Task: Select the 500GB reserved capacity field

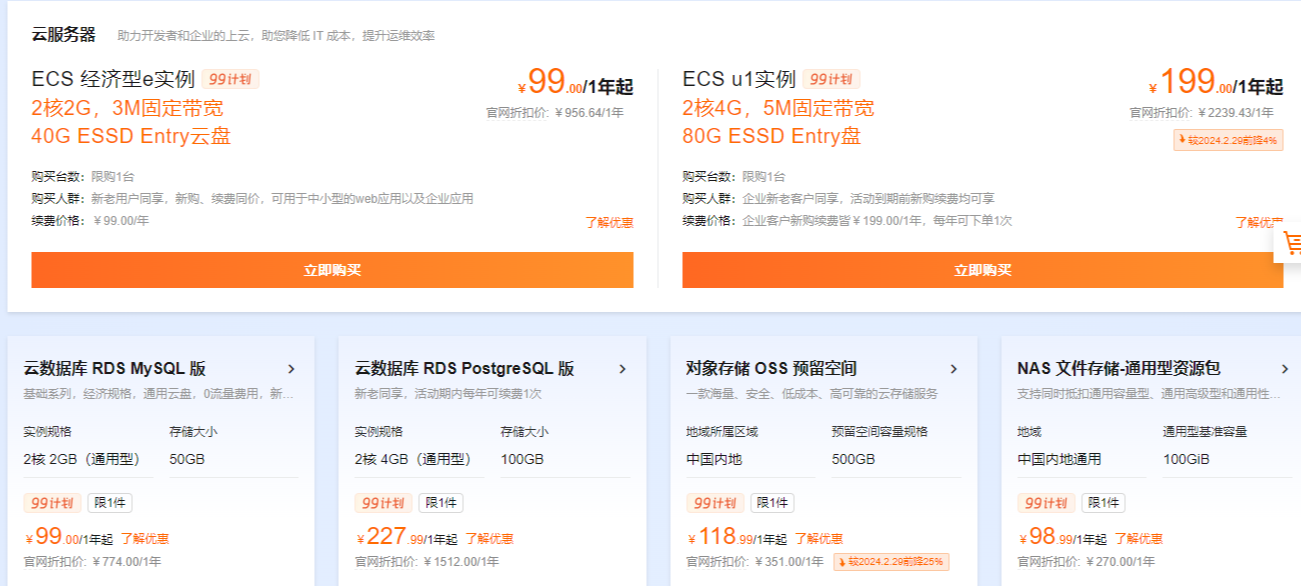Action: [896, 460]
